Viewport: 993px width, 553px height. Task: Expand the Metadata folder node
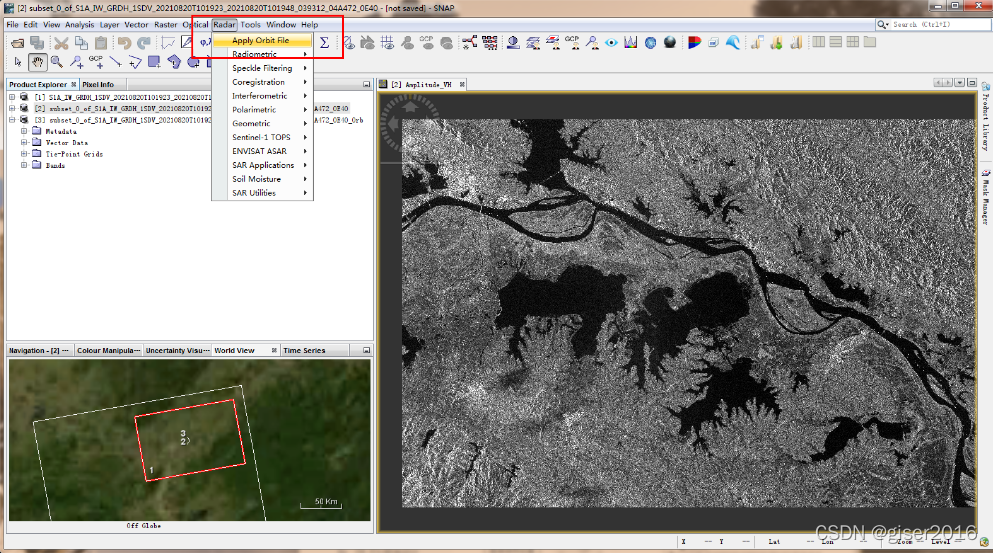pyautogui.click(x=23, y=131)
